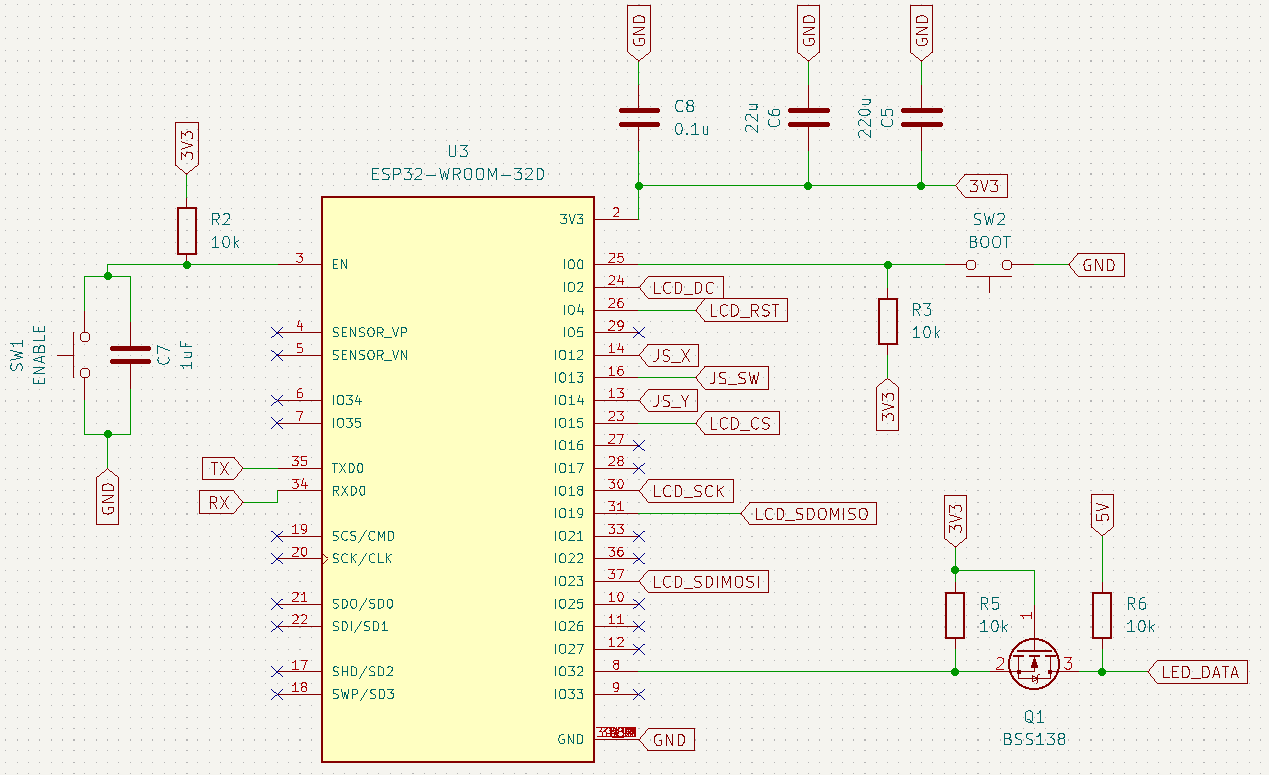Image resolution: width=1269 pixels, height=775 pixels.
Task: Click the GND flag below SW1
Action: pyautogui.click(x=108, y=497)
